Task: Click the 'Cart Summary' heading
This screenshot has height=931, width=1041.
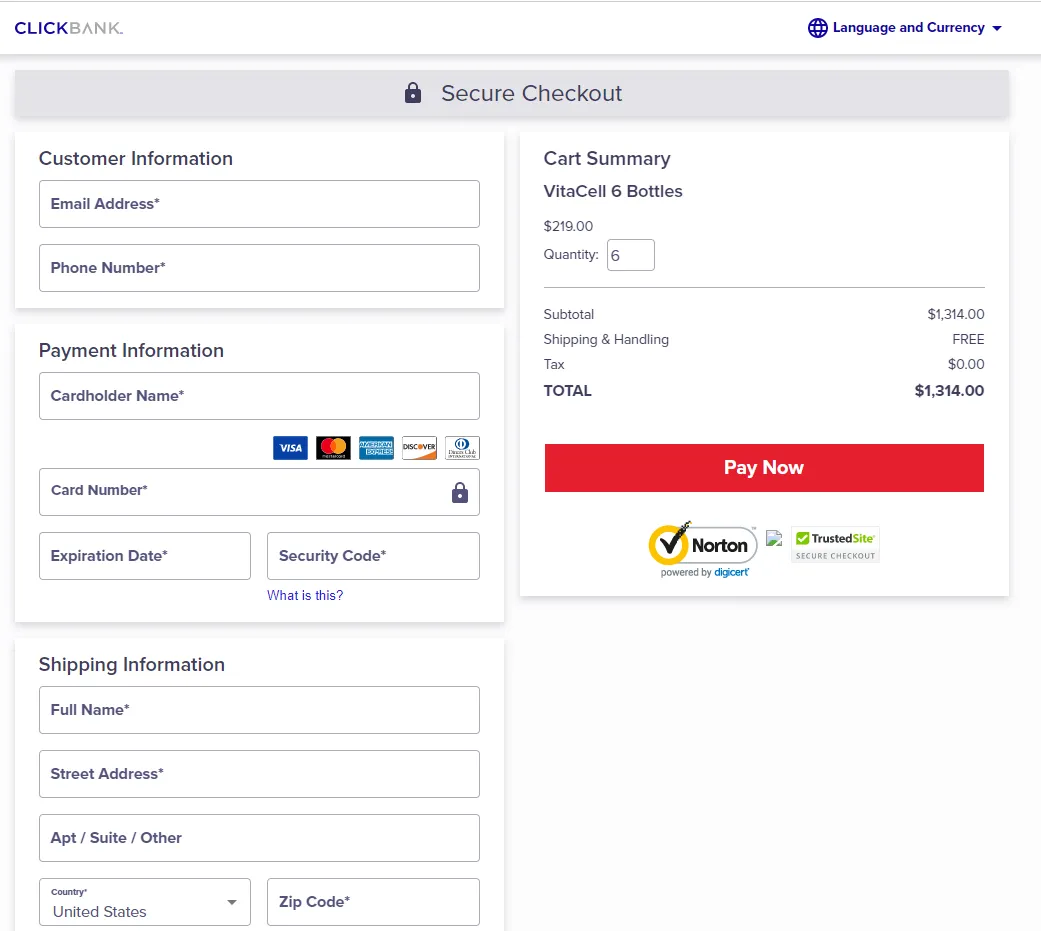Action: tap(607, 159)
